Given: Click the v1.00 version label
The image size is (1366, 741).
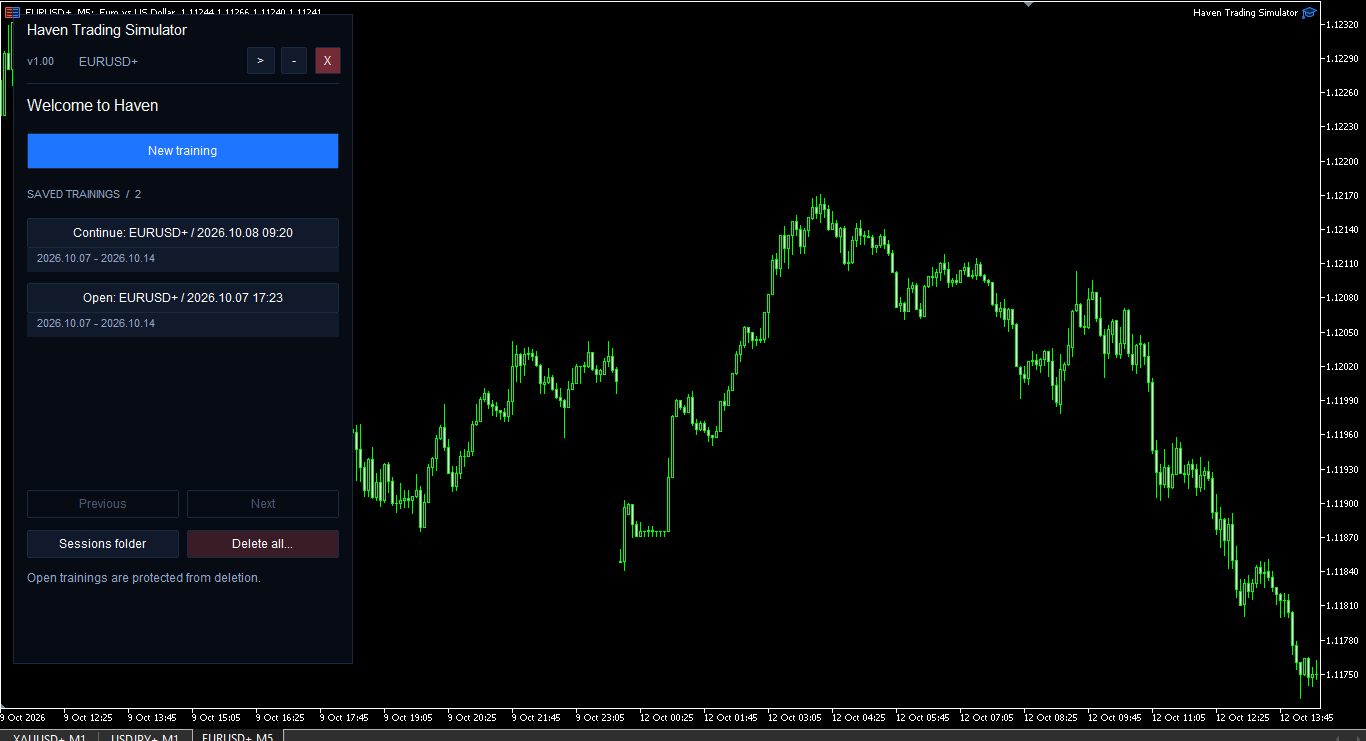Looking at the screenshot, I should (41, 62).
